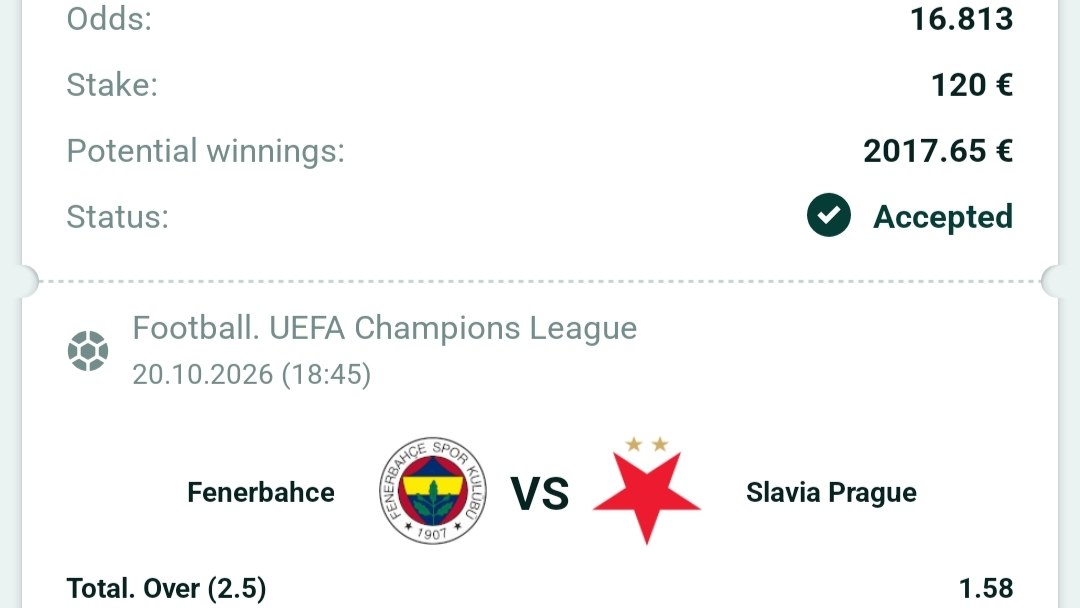Screen dimensions: 1080x608
Task: Click the football sport icon
Action: coord(88,351)
